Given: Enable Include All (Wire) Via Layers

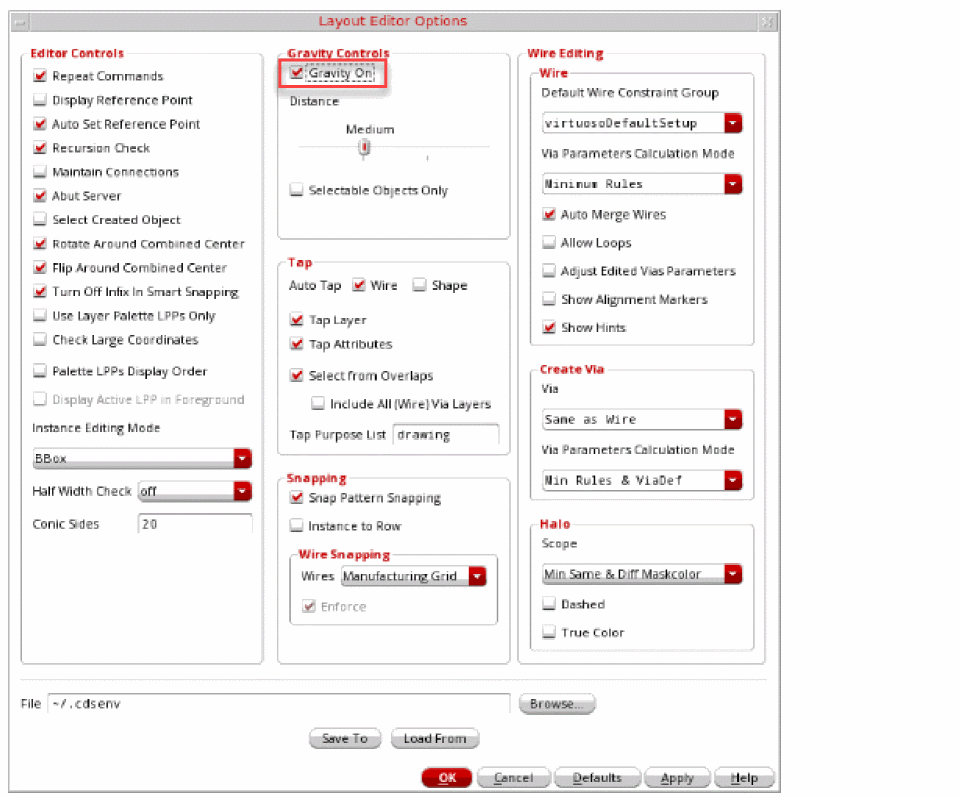Looking at the screenshot, I should tap(318, 403).
